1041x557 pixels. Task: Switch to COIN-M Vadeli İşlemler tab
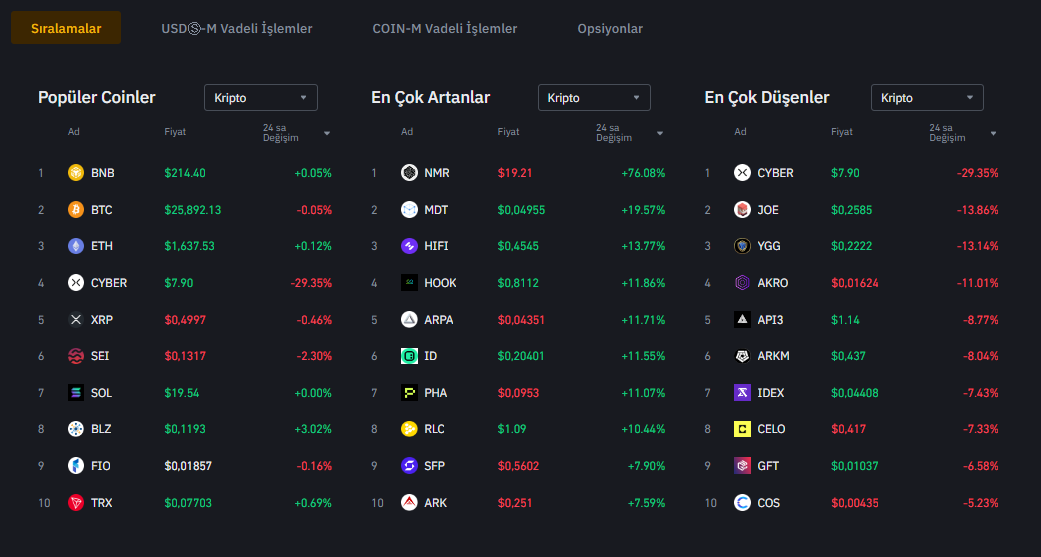445,29
